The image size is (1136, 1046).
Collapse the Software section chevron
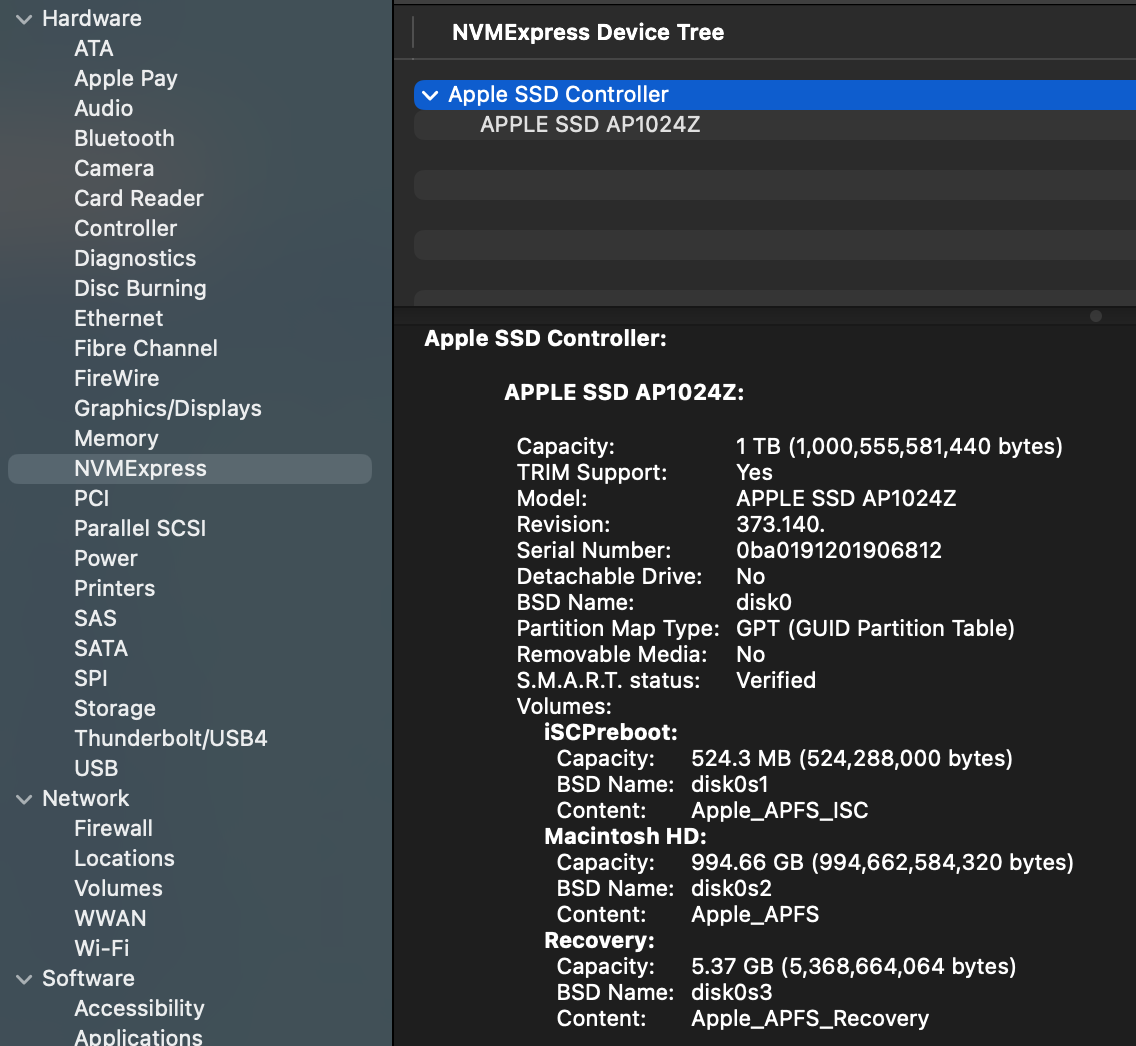(x=24, y=979)
